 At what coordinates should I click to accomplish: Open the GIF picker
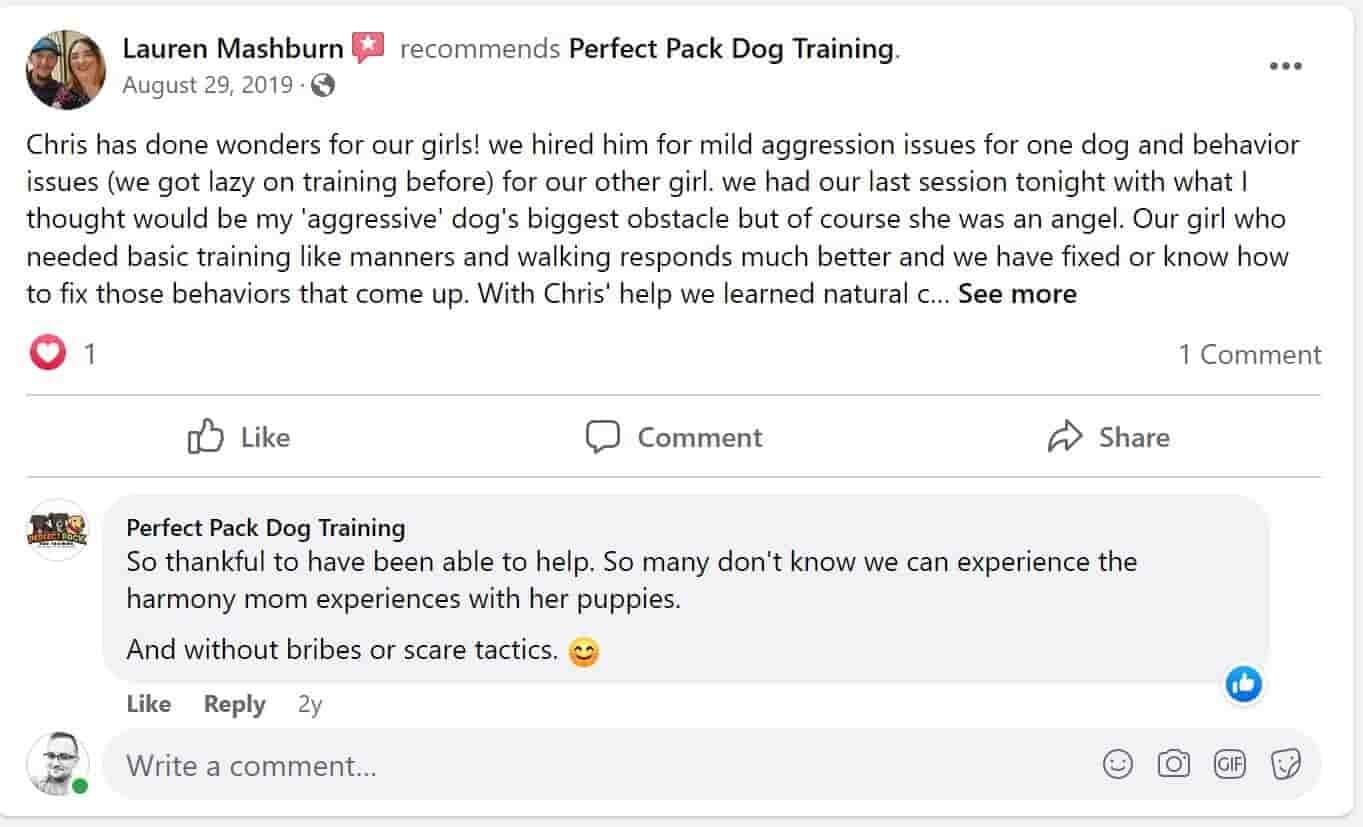pos(1229,765)
